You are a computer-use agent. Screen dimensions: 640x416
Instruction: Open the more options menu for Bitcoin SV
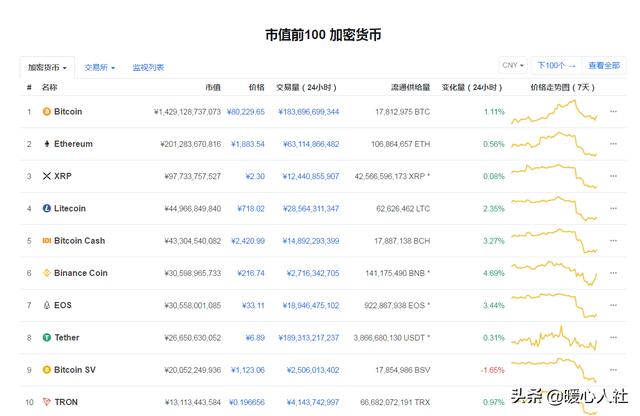pos(613,369)
